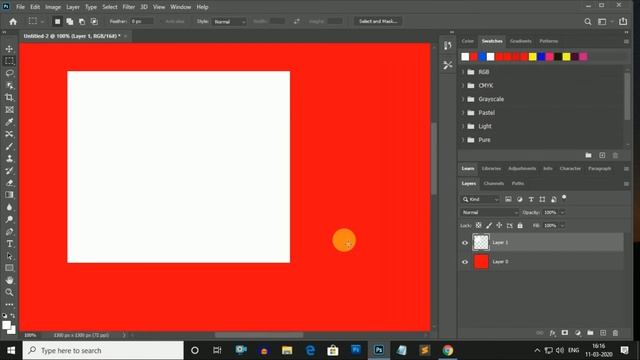This screenshot has height=360, width=640.
Task: Open the Select menu
Action: pos(109,7)
